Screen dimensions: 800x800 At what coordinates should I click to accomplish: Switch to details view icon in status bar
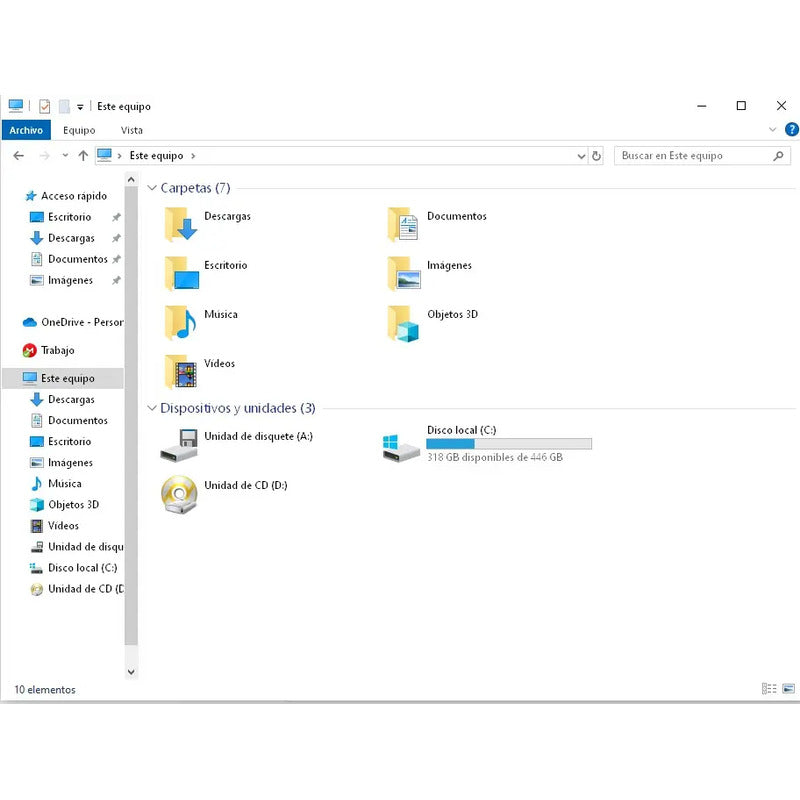[769, 689]
